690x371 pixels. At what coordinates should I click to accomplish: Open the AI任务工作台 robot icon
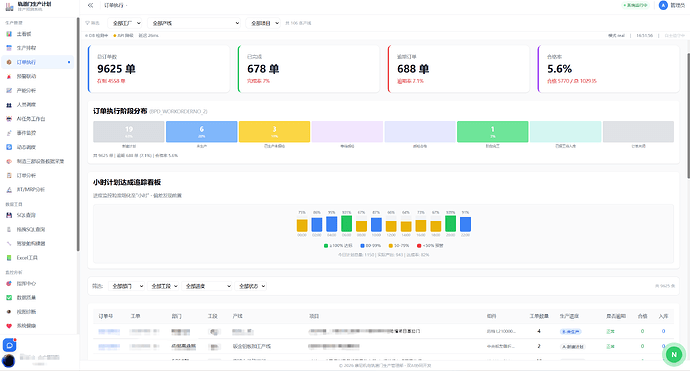pyautogui.click(x=9, y=119)
